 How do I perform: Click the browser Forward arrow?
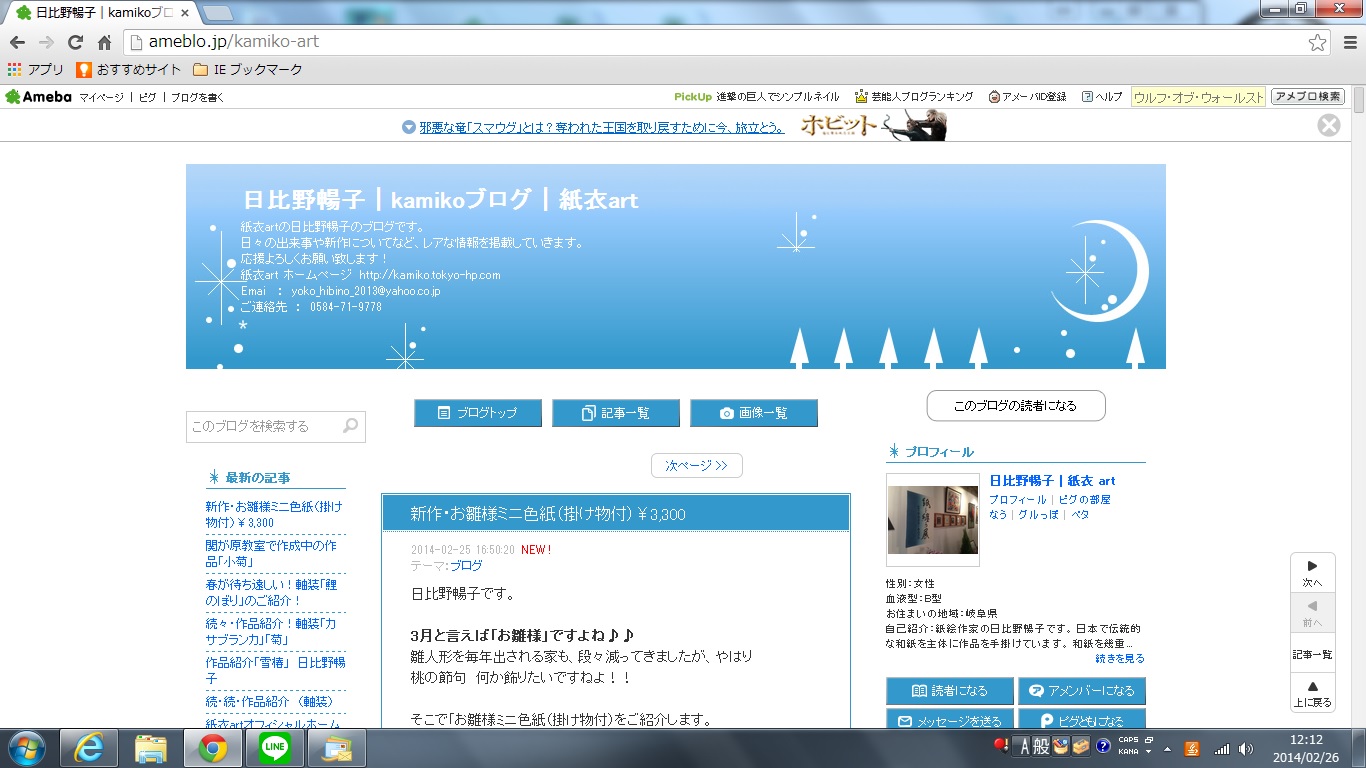click(46, 42)
